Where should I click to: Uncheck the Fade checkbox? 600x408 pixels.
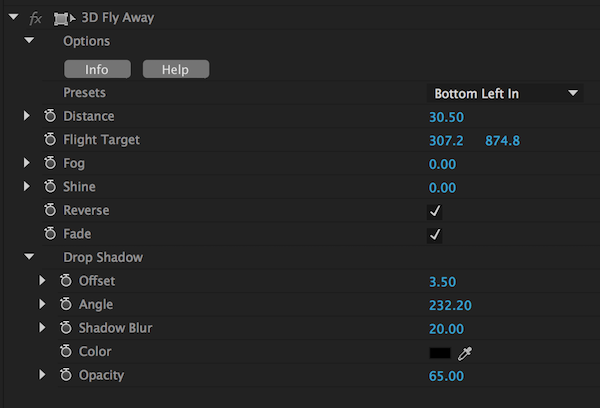[435, 235]
